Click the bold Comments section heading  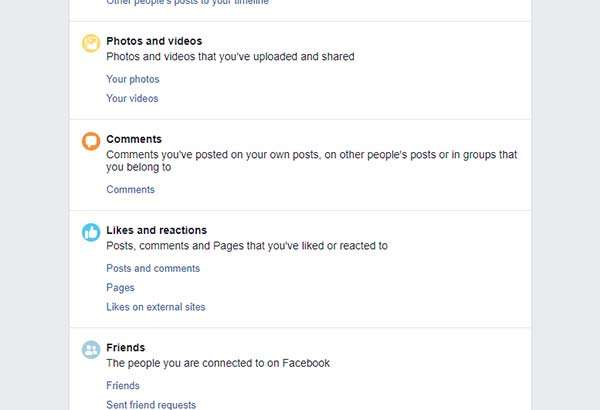coord(134,139)
